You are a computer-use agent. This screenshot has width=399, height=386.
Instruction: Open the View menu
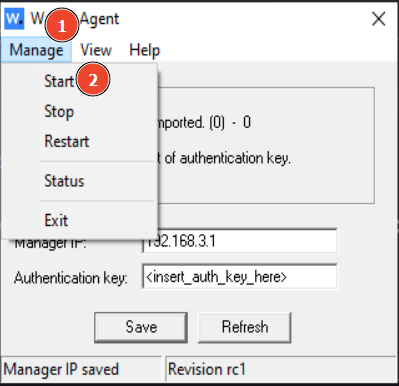tap(96, 50)
